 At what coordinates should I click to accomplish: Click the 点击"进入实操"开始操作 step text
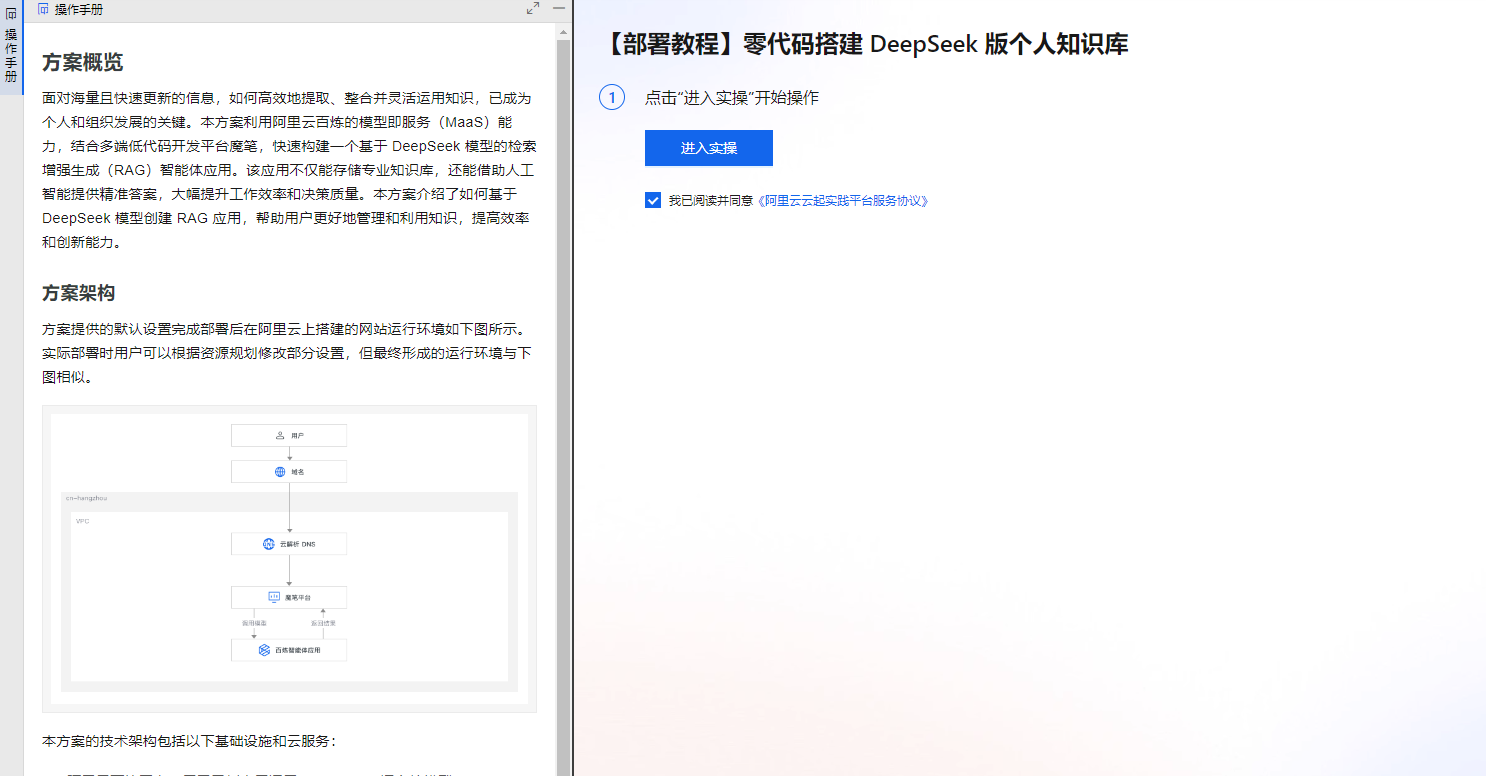coord(732,98)
